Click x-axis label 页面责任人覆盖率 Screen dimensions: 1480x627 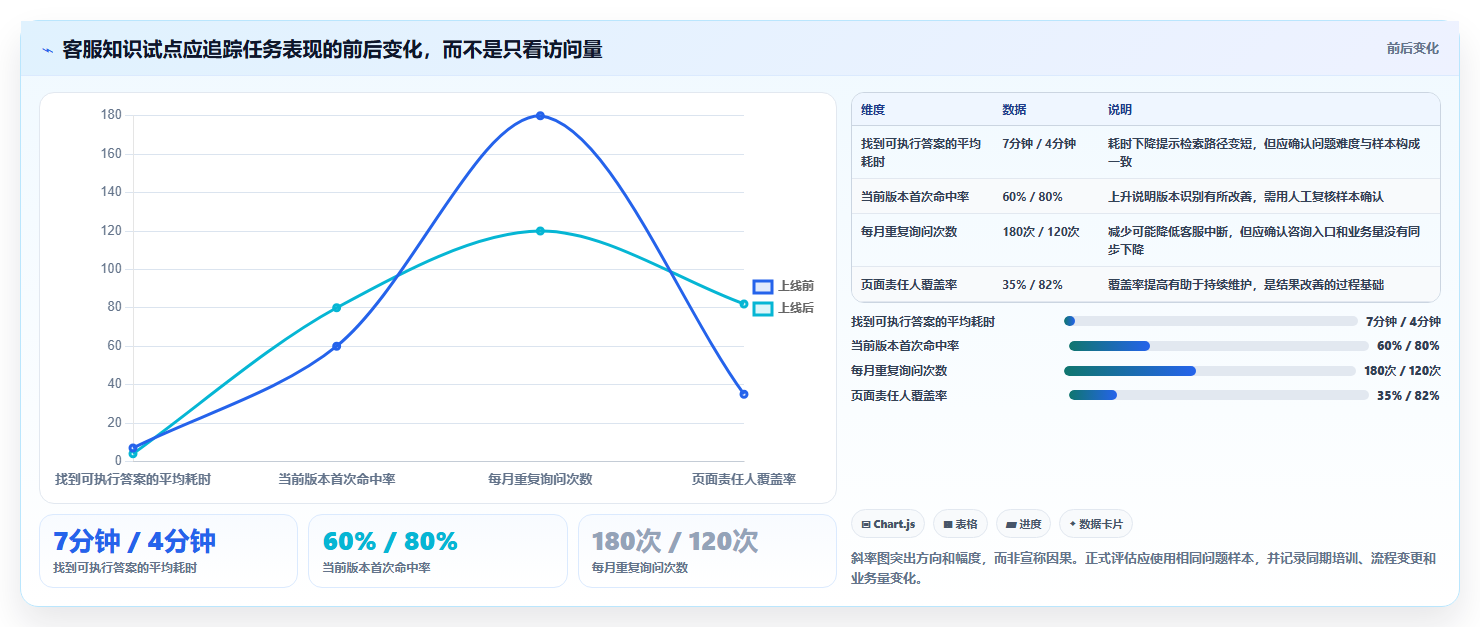tap(744, 479)
